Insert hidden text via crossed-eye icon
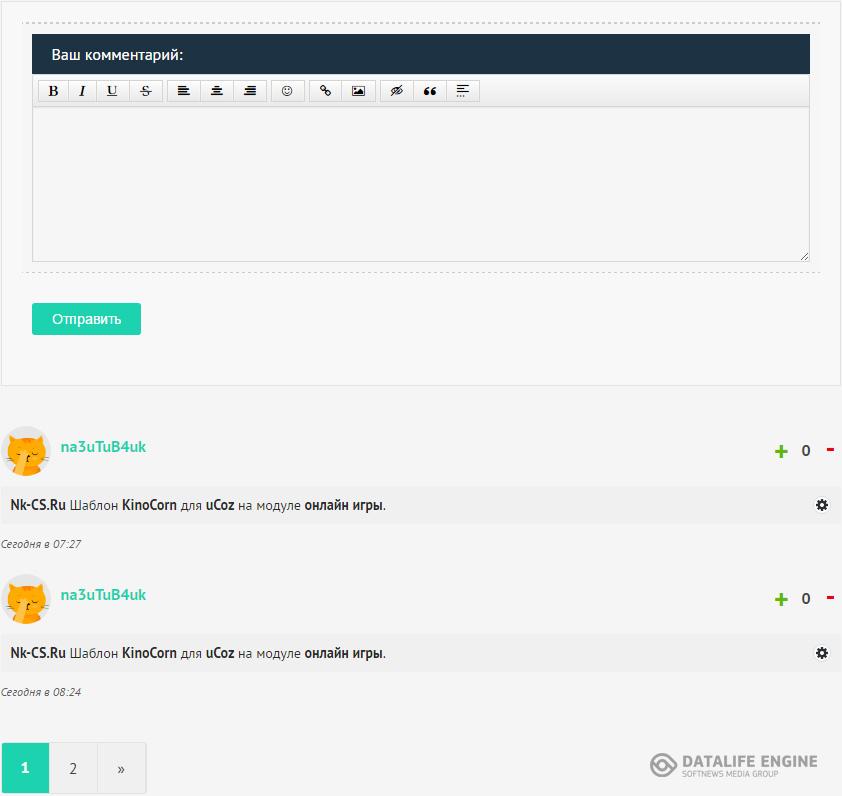This screenshot has width=842, height=796. [397, 91]
